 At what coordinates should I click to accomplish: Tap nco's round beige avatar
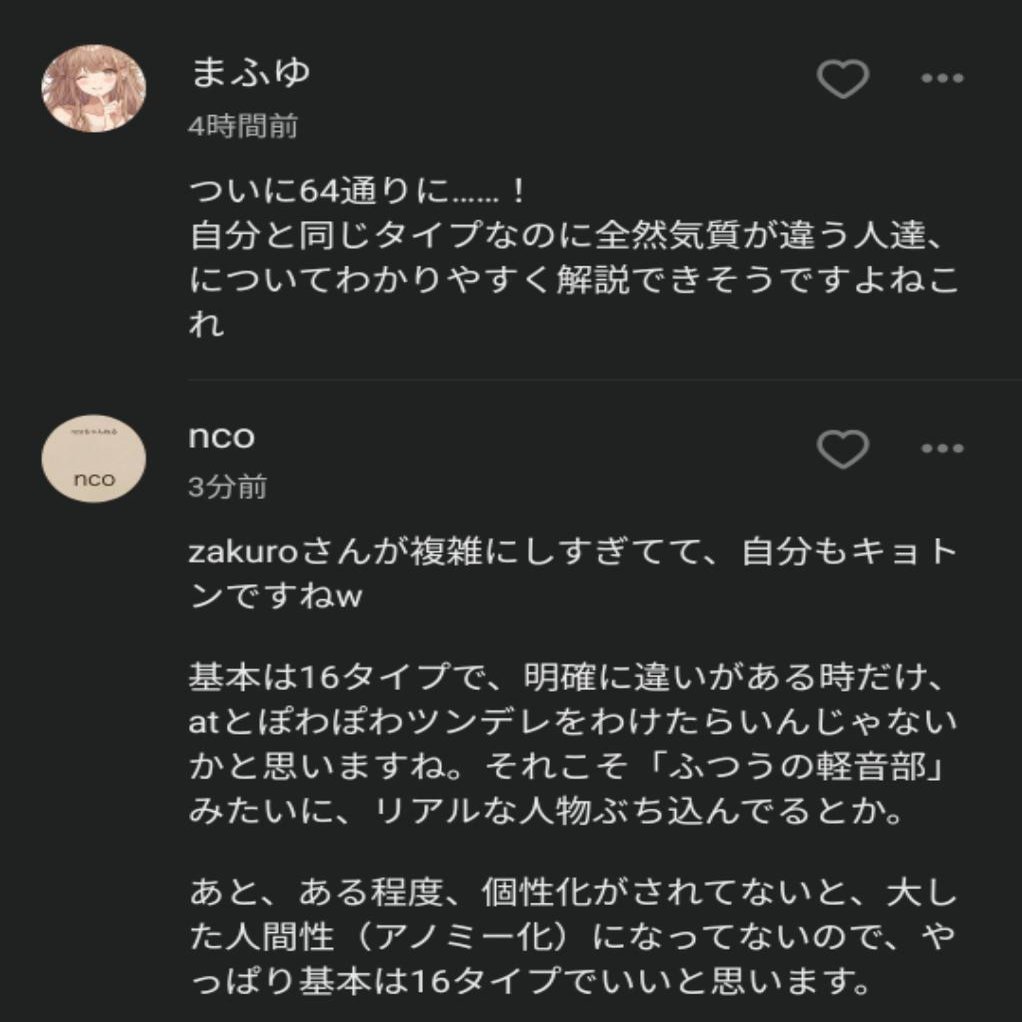pyautogui.click(x=94, y=456)
